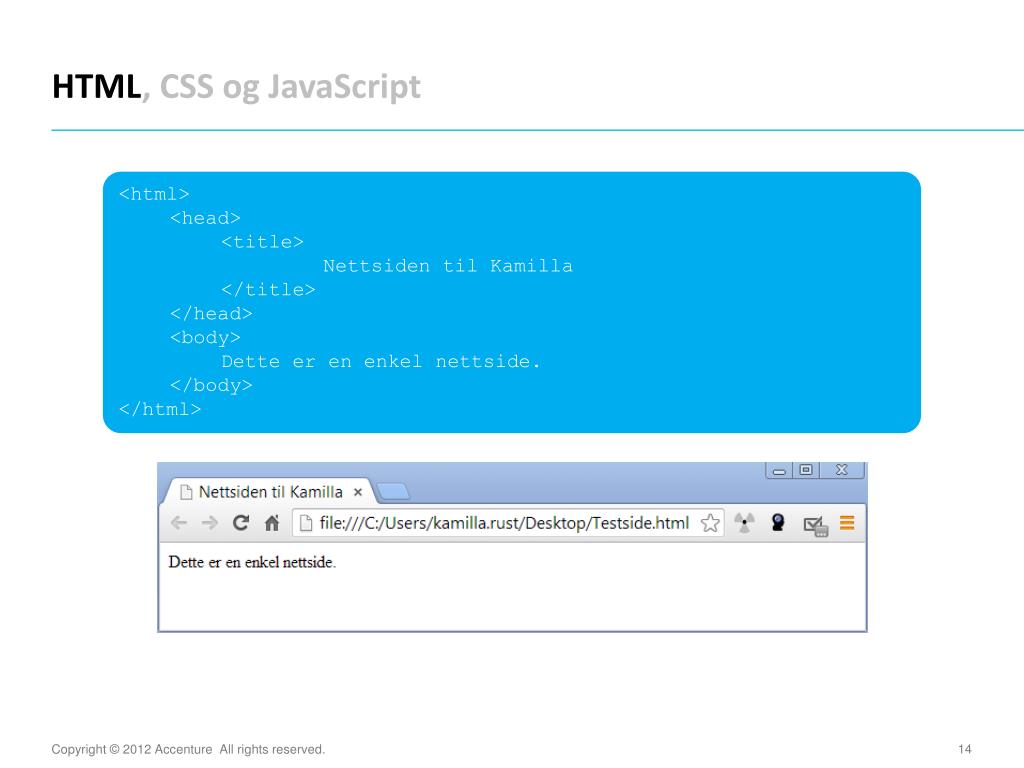
Task: Click 'CSS og JavaScript' in the slide title
Action: [x=290, y=88]
